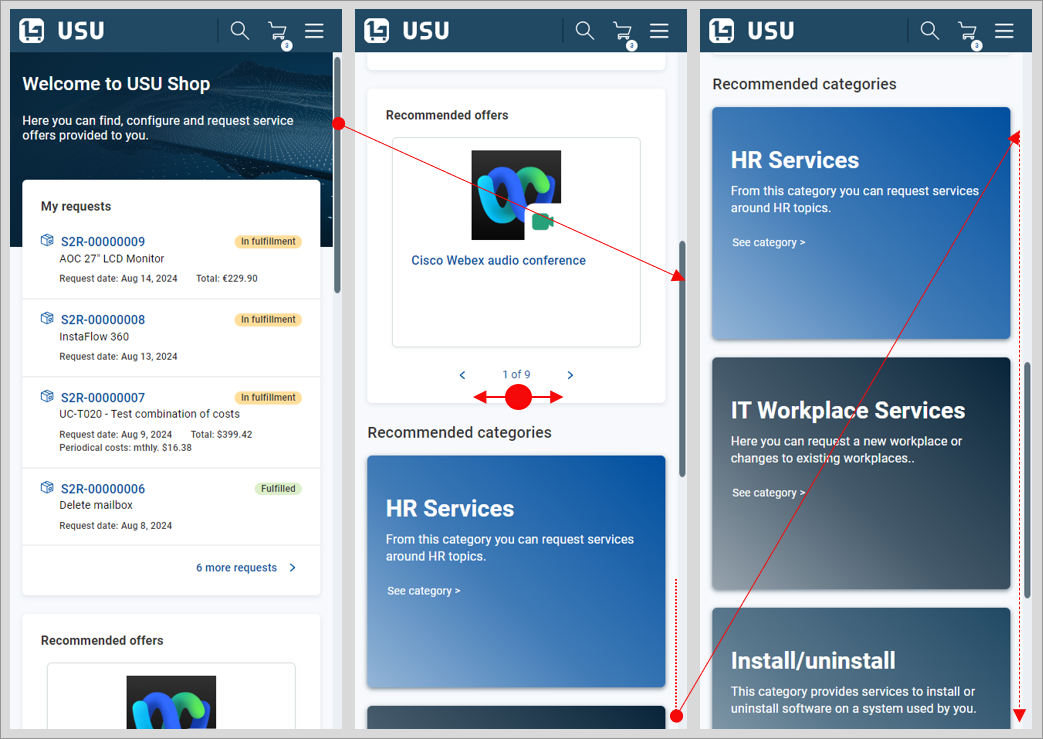Click the package icon beside S2R-00000007
Viewport: 1043px width, 739px height.
pyautogui.click(x=47, y=397)
